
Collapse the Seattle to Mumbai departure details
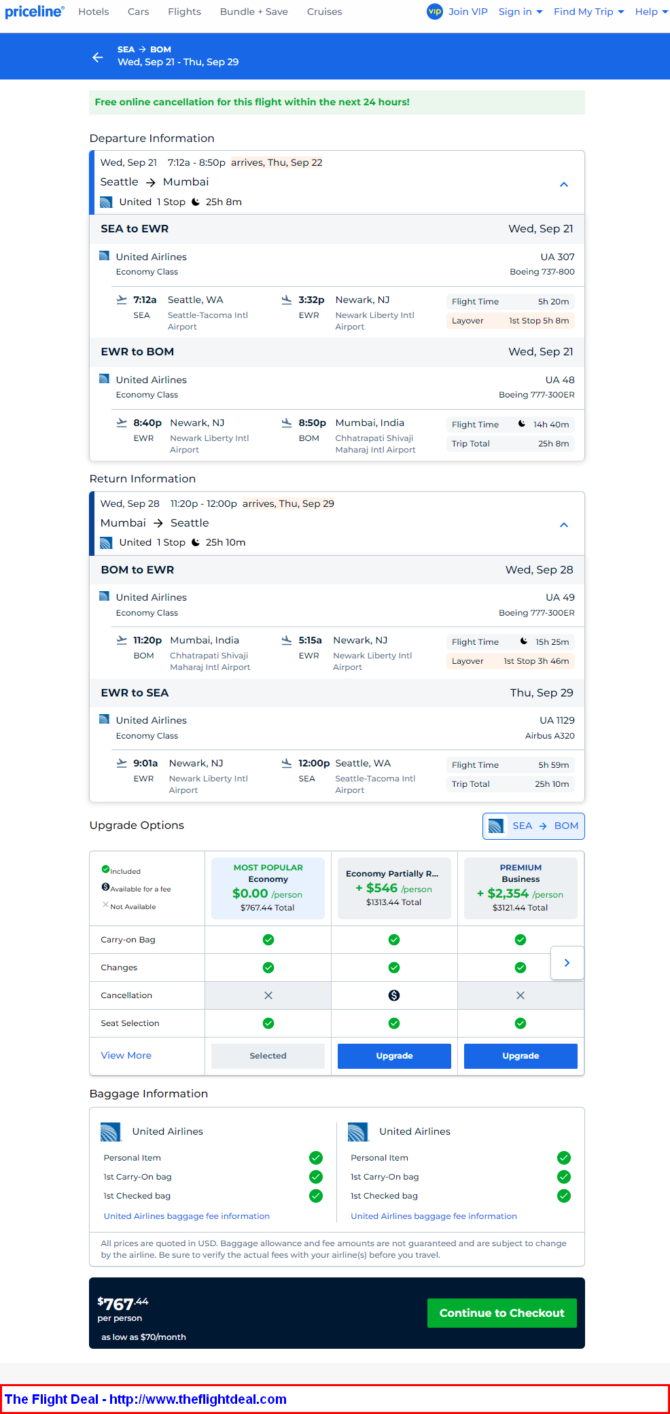563,184
